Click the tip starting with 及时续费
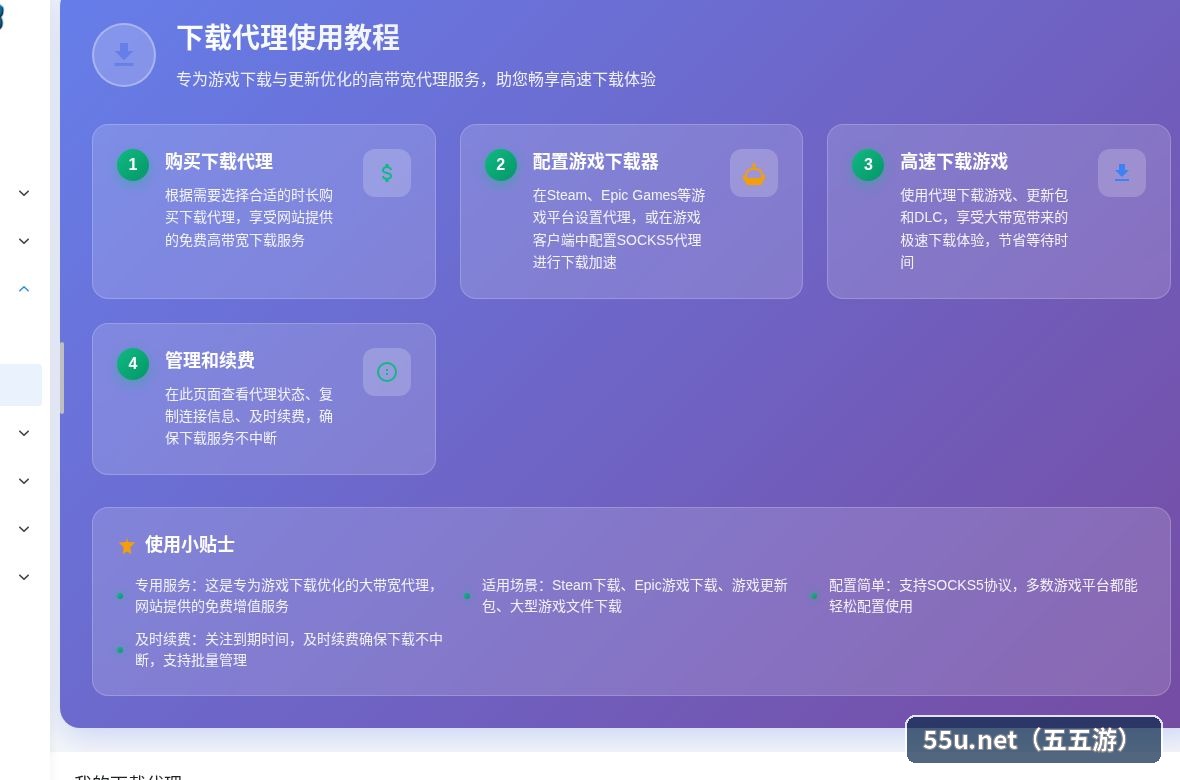This screenshot has height=780, width=1180. click(289, 650)
